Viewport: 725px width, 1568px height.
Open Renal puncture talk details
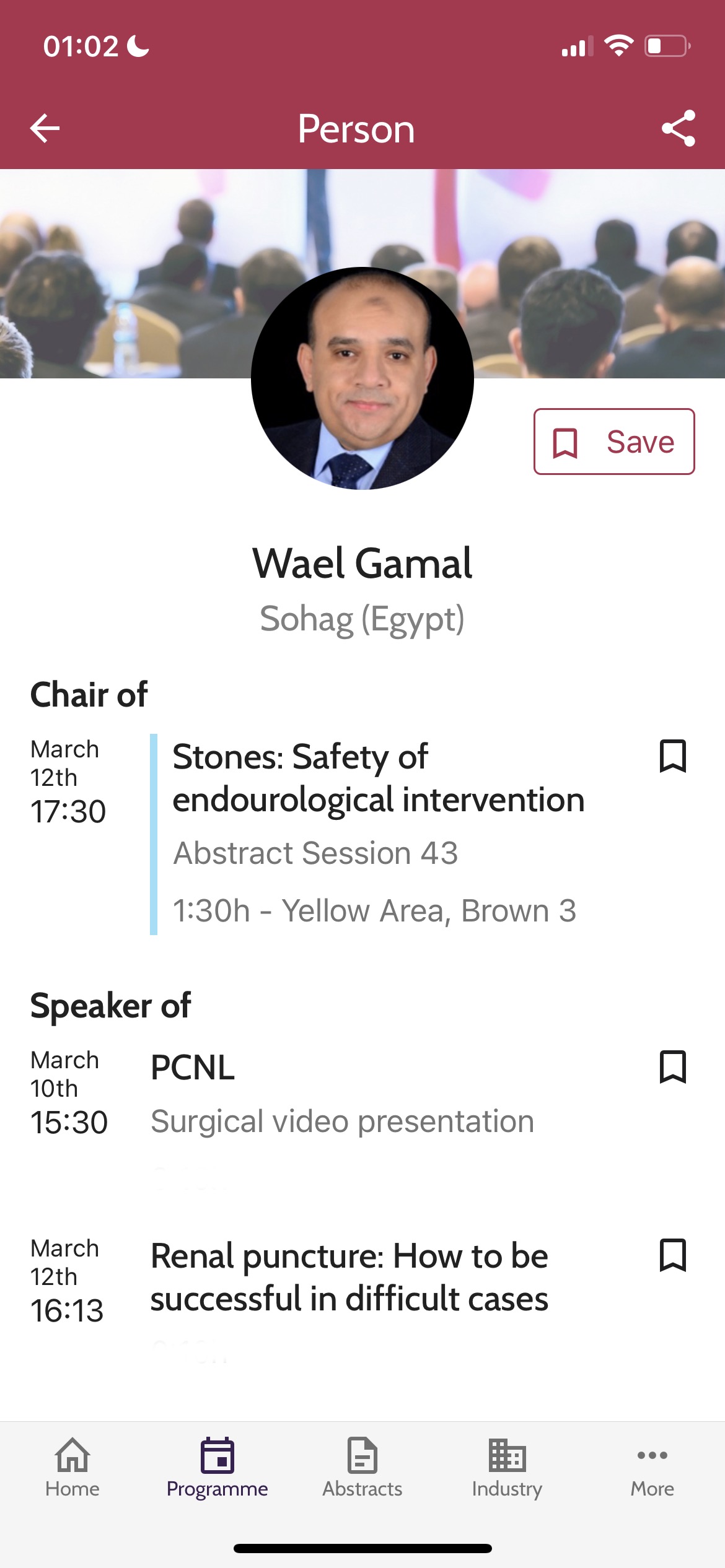pyautogui.click(x=349, y=1277)
